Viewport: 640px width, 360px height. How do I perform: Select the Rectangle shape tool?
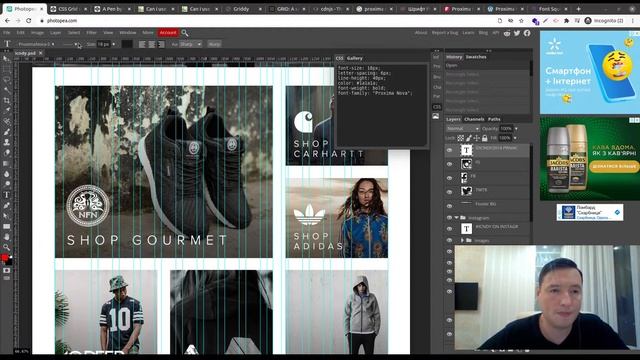pos(7,226)
